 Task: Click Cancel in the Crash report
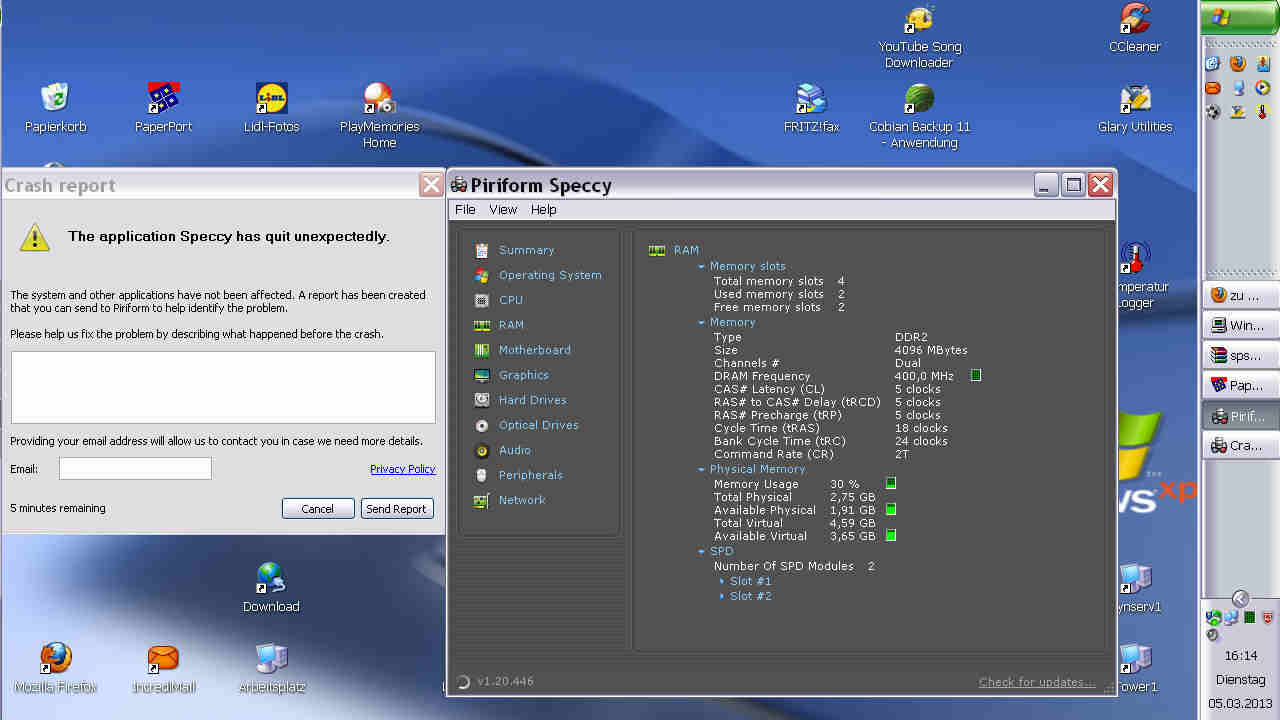pyautogui.click(x=318, y=509)
